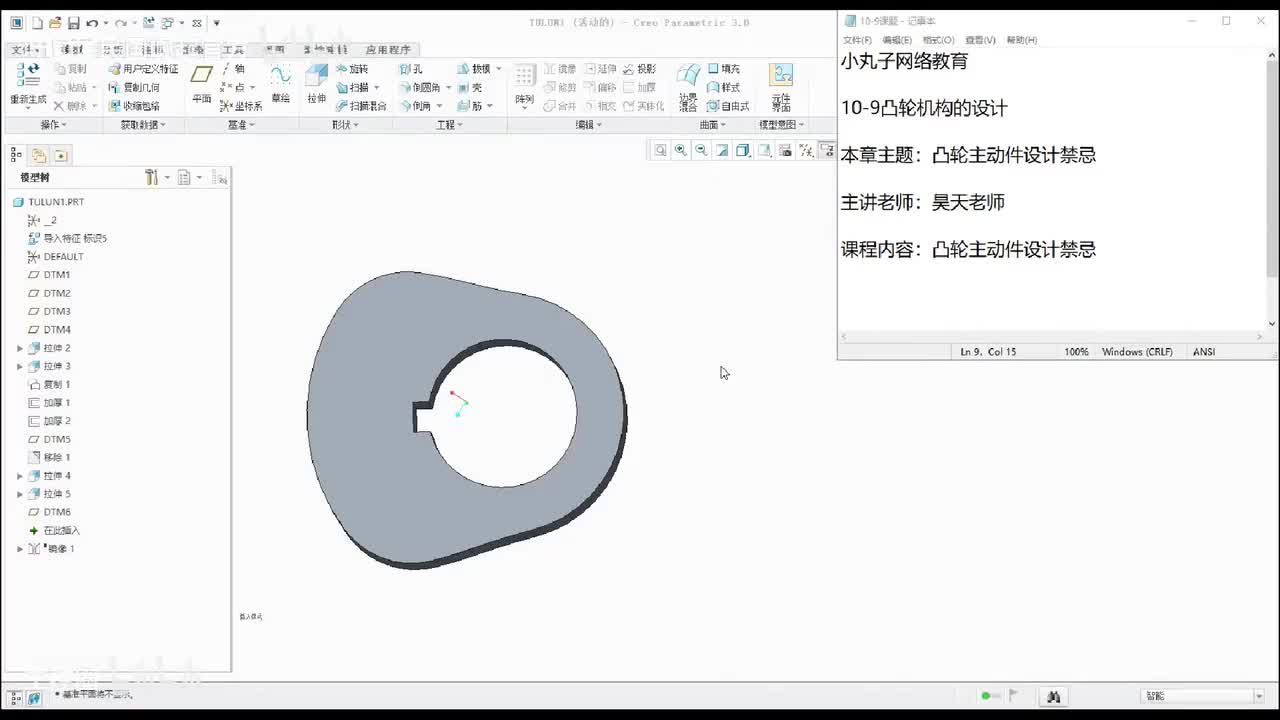Screen dimensions: 1280x720
Task: Expand the 镜像 1 tree node
Action: [x=20, y=549]
